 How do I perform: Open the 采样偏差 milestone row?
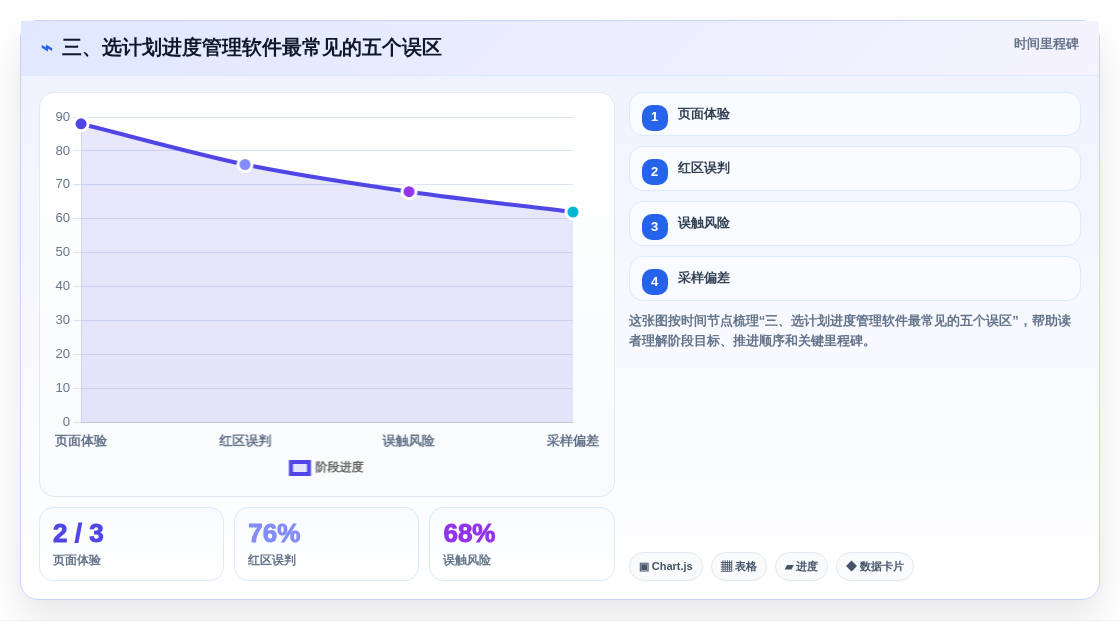854,279
